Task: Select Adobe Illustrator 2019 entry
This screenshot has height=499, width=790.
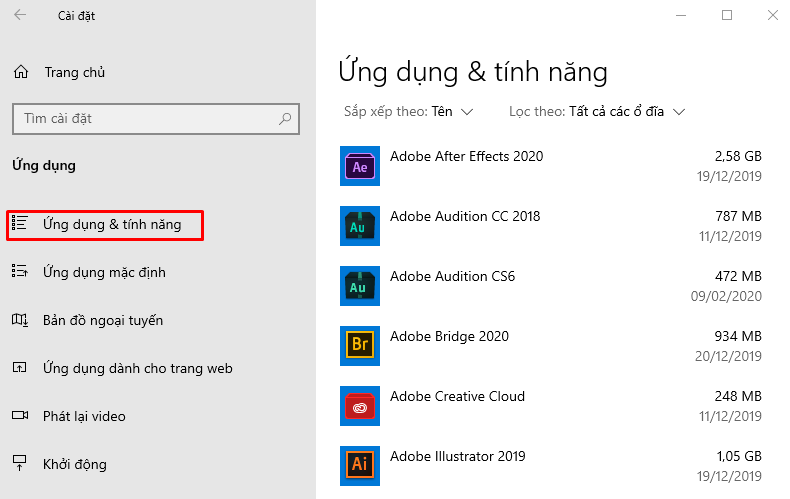Action: [x=551, y=466]
